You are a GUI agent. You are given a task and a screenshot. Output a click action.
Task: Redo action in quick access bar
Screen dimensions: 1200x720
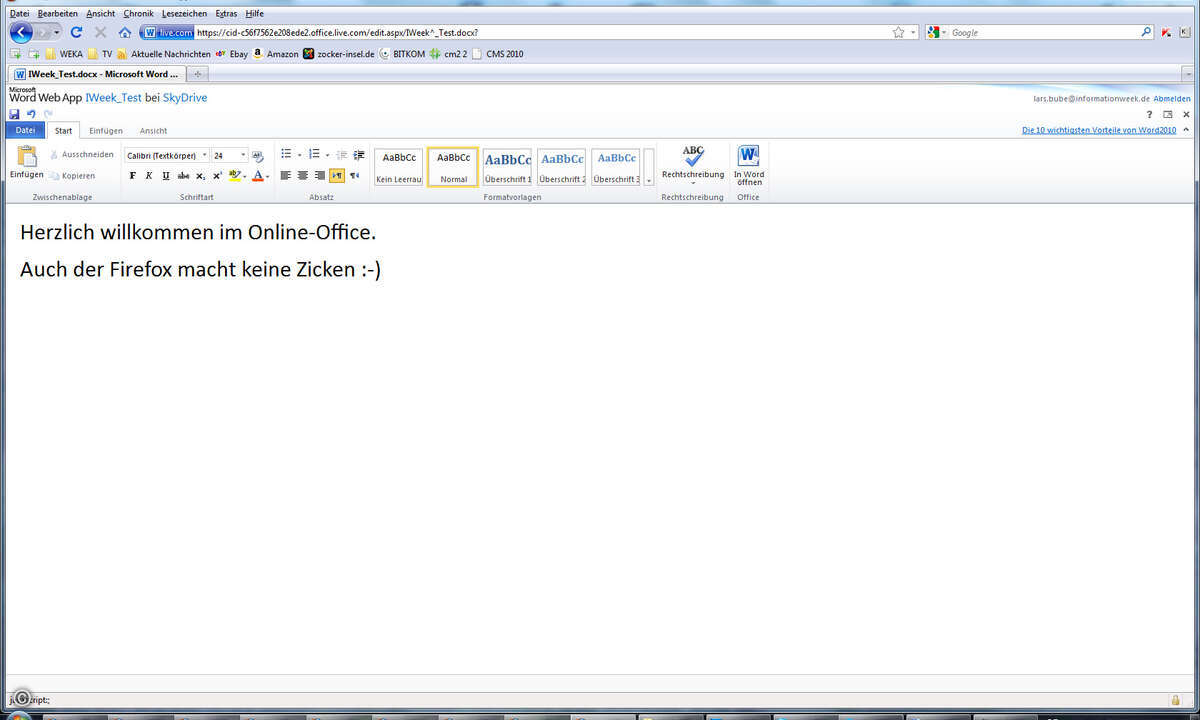(47, 115)
